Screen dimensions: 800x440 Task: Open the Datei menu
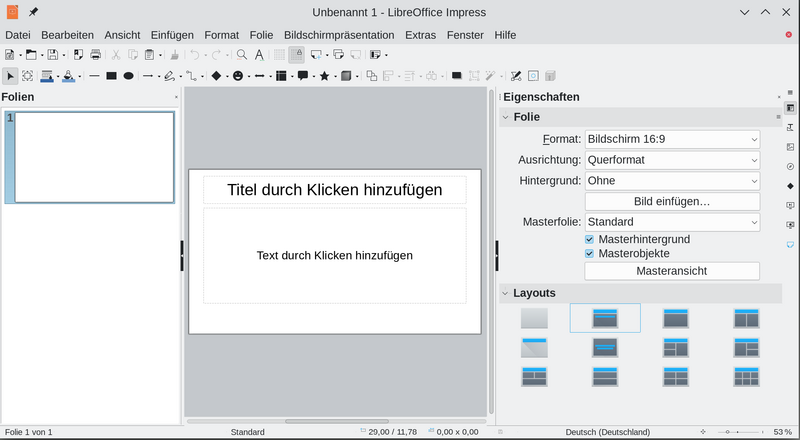(x=18, y=35)
